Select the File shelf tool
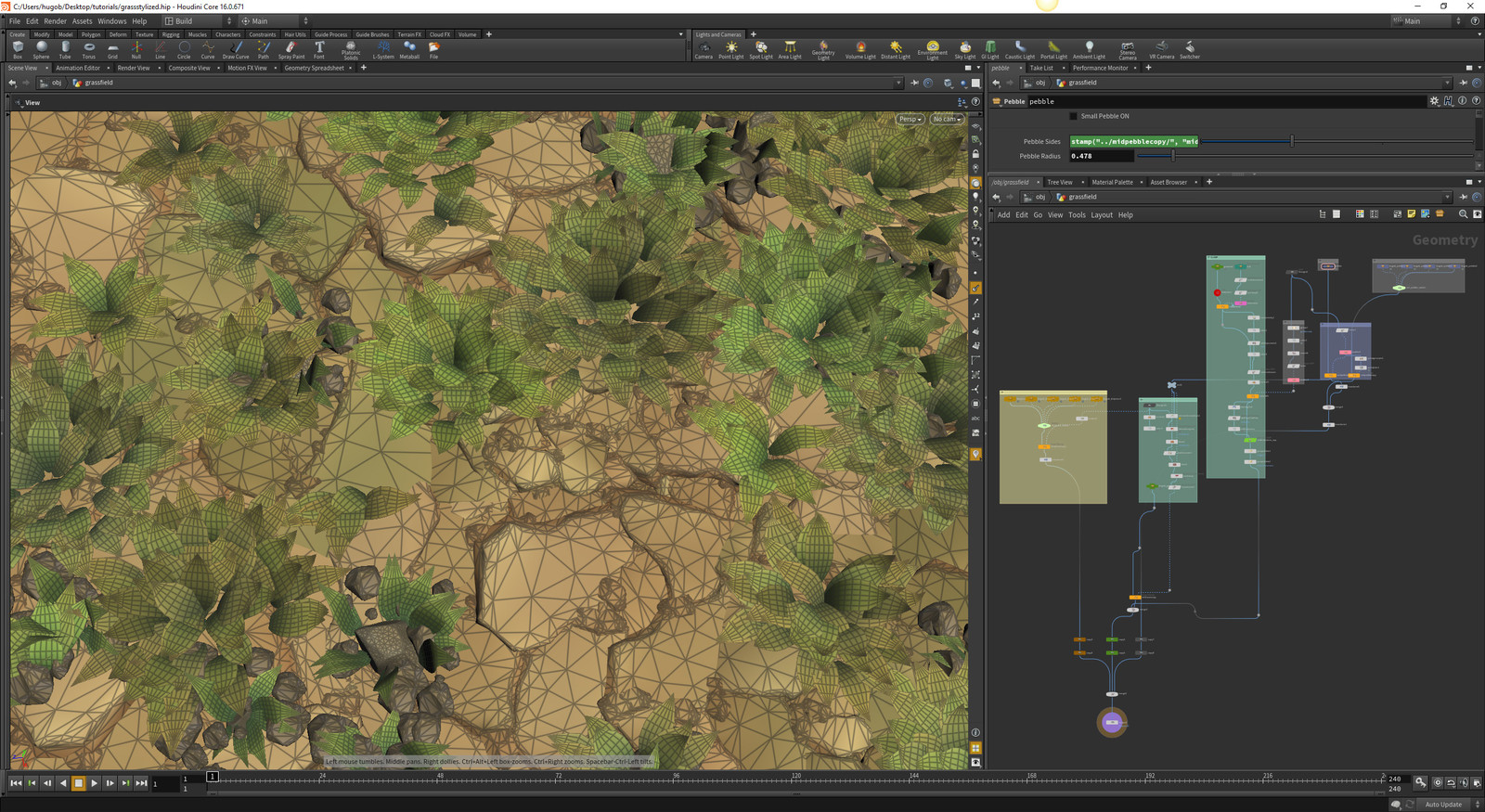 click(433, 49)
